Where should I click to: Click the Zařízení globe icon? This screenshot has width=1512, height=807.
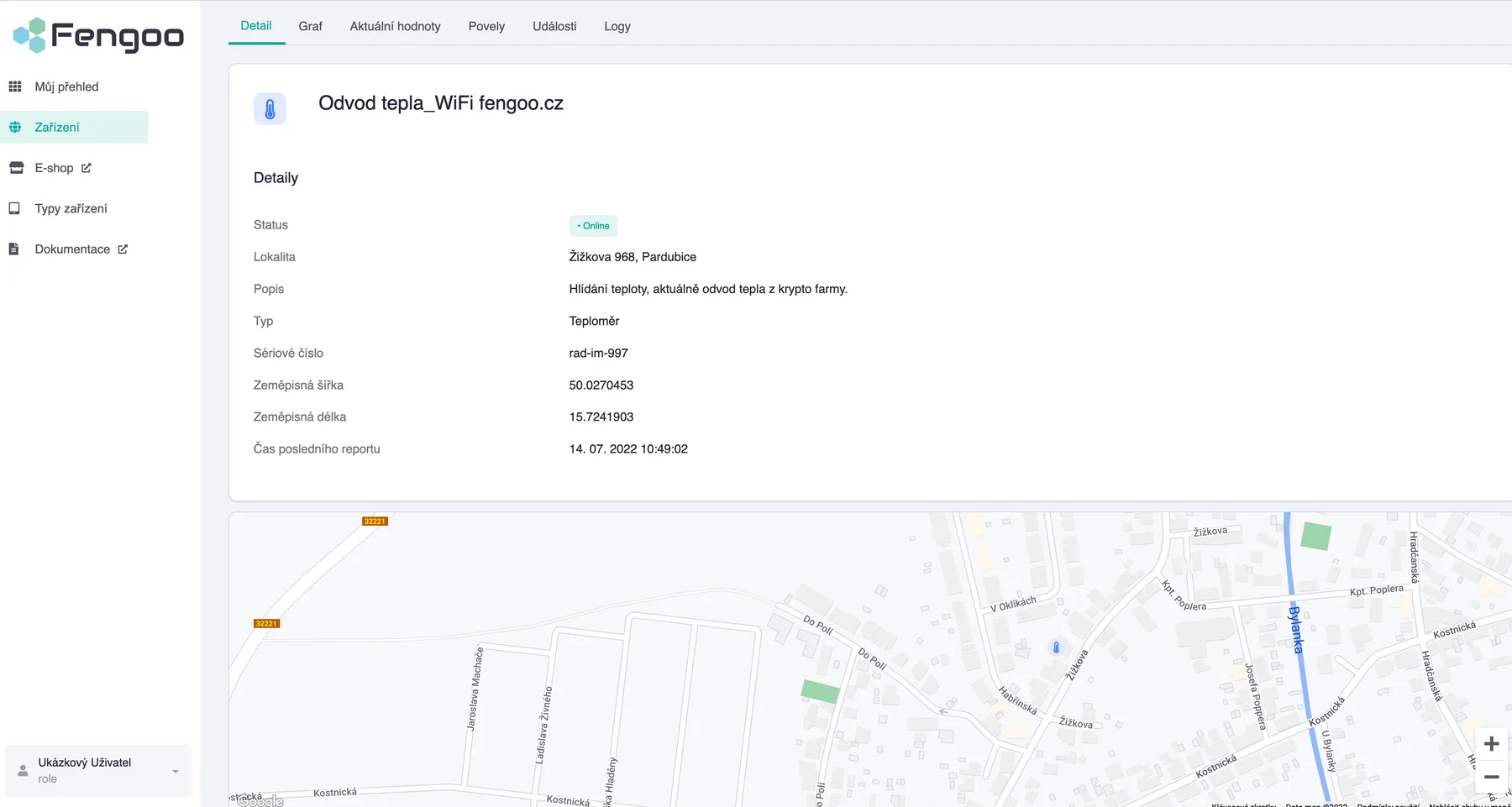[x=15, y=127]
